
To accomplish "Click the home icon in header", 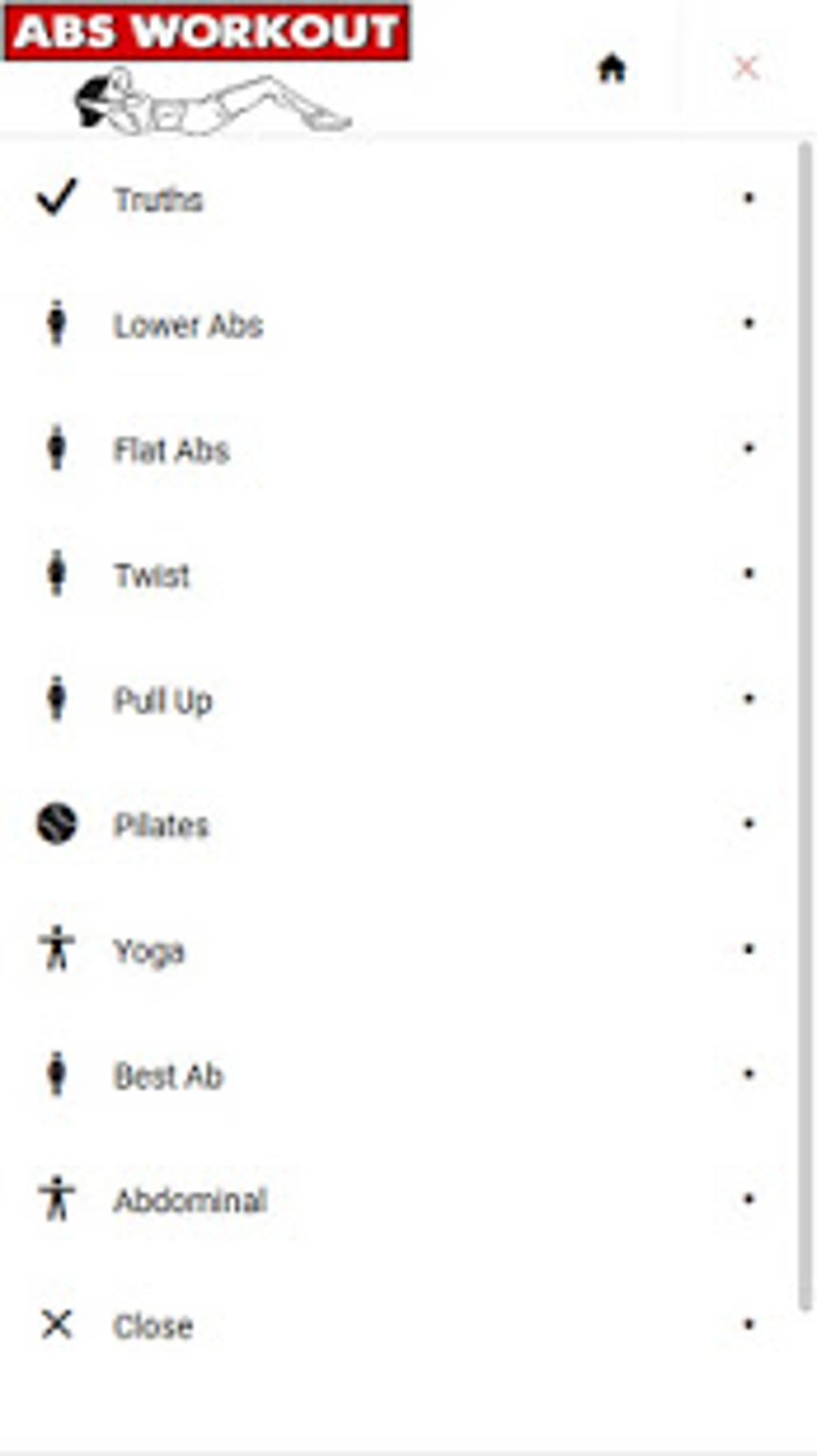I will coord(612,69).
